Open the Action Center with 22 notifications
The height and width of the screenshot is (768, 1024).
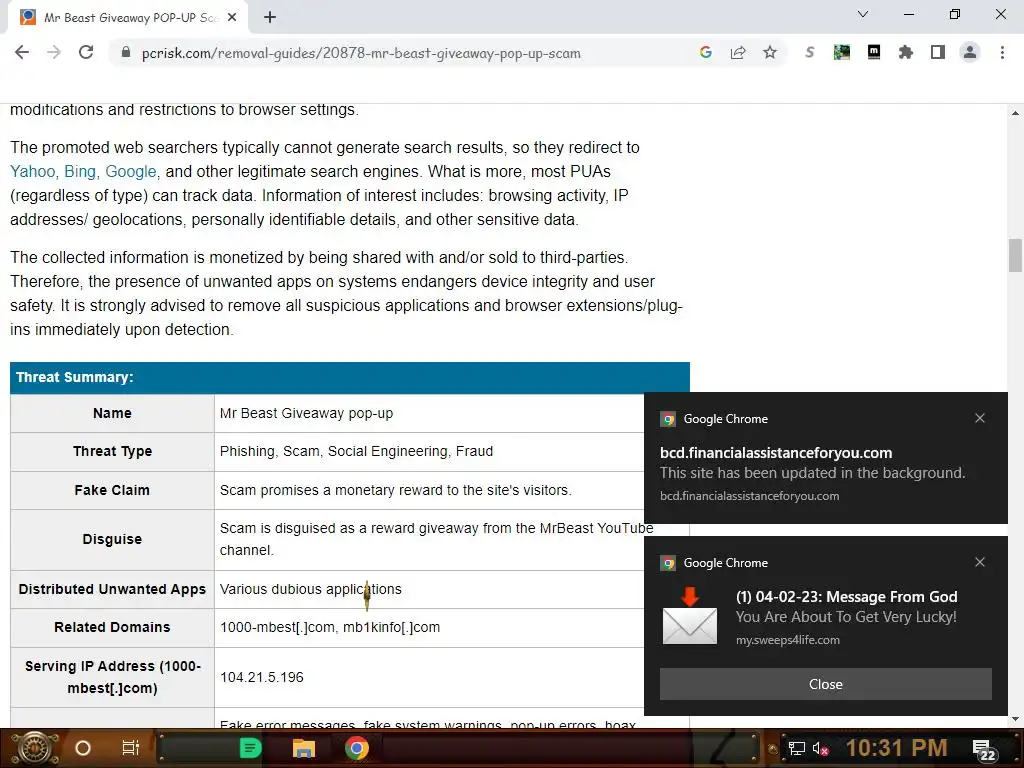click(x=984, y=750)
